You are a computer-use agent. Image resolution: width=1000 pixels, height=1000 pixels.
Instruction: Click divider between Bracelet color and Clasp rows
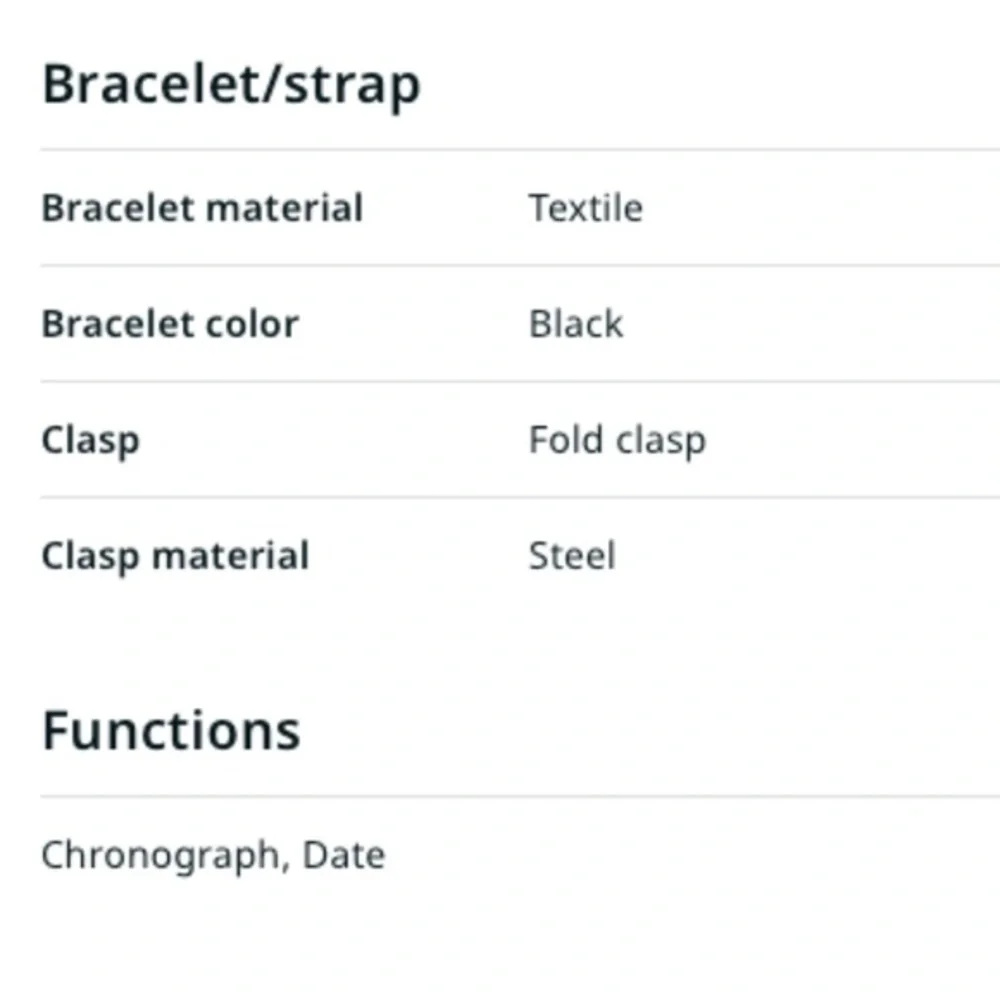pos(520,382)
